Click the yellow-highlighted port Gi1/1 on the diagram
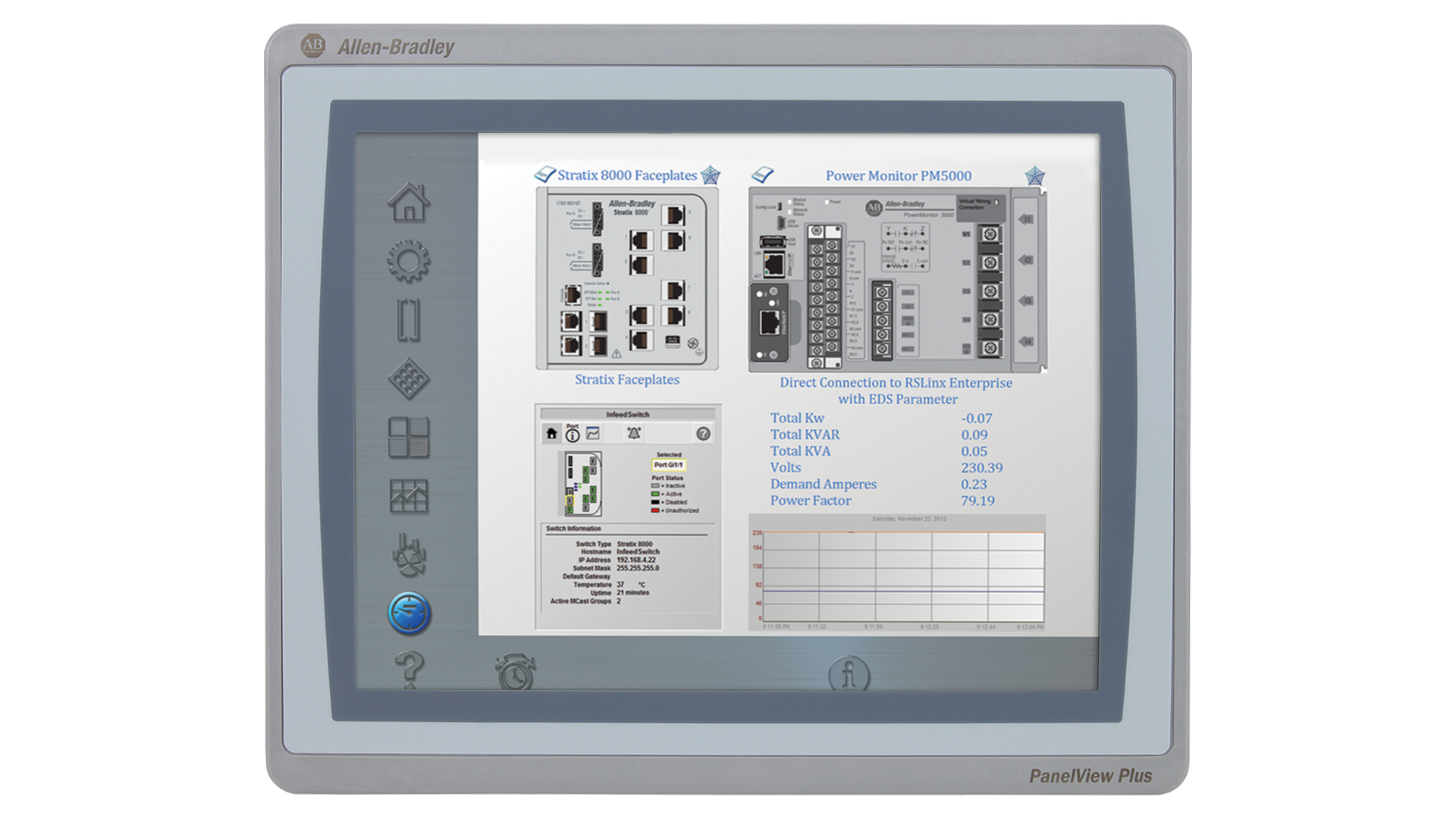Image resolution: width=1456 pixels, height=819 pixels. 570,501
